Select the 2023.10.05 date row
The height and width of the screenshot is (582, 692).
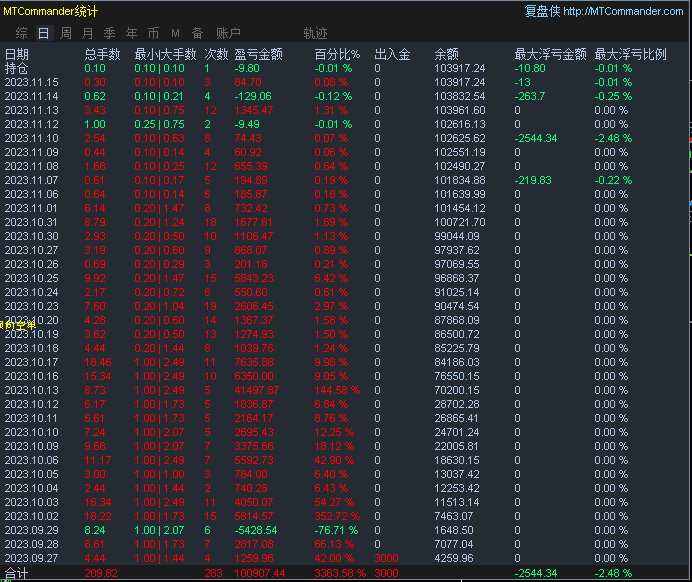click(31, 474)
